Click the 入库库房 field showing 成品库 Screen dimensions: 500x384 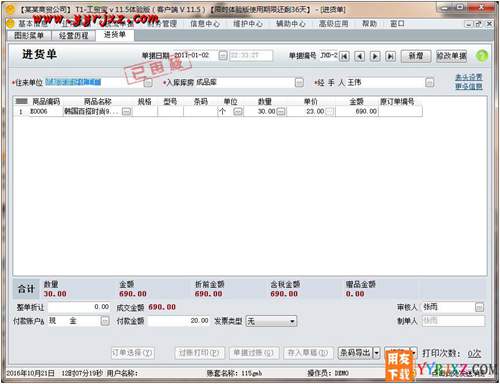tap(245, 82)
